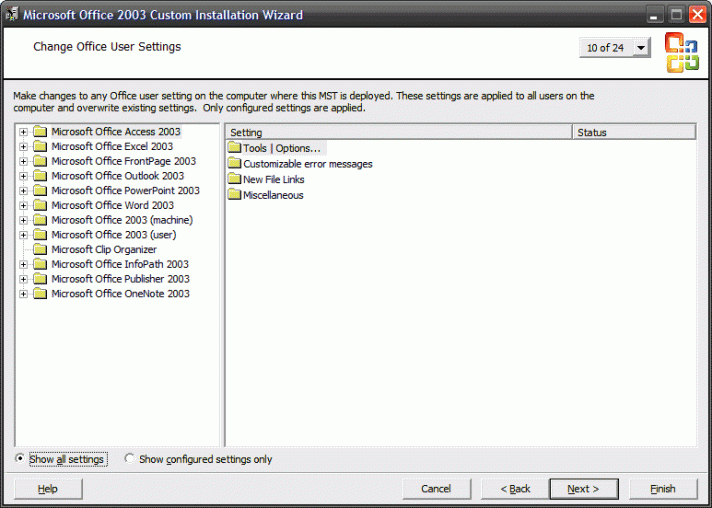The image size is (712, 508).
Task: Click the Microsoft Office Excel 2003 folder icon
Action: coord(40,146)
